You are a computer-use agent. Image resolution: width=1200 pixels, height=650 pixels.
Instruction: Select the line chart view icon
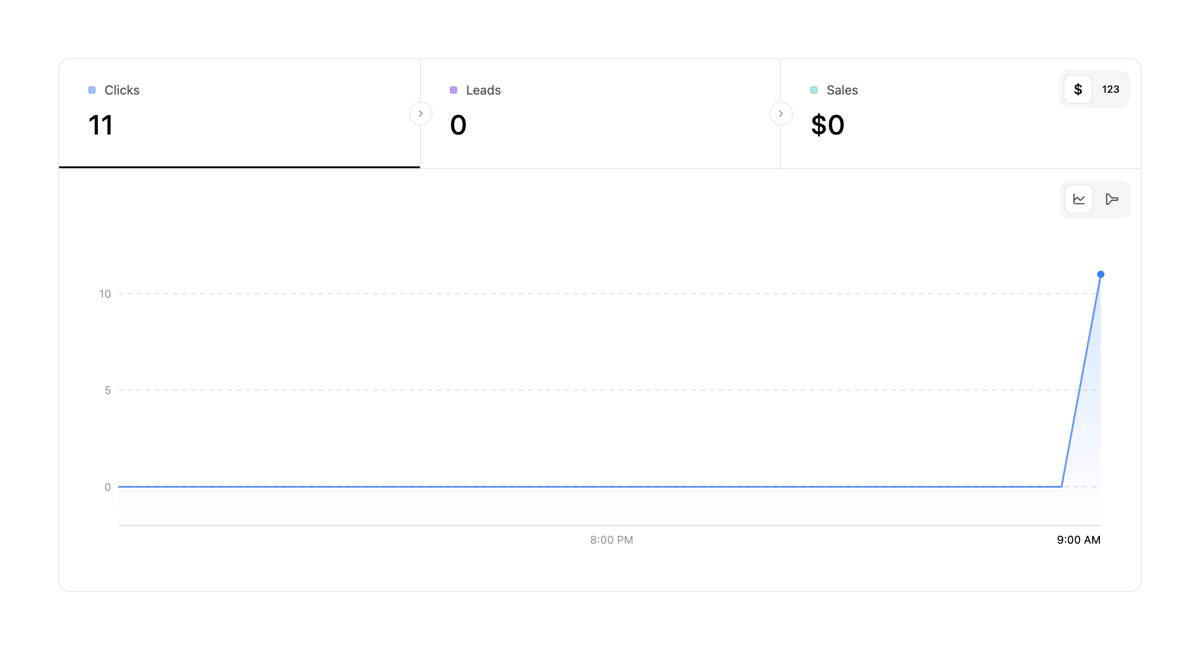(1078, 198)
